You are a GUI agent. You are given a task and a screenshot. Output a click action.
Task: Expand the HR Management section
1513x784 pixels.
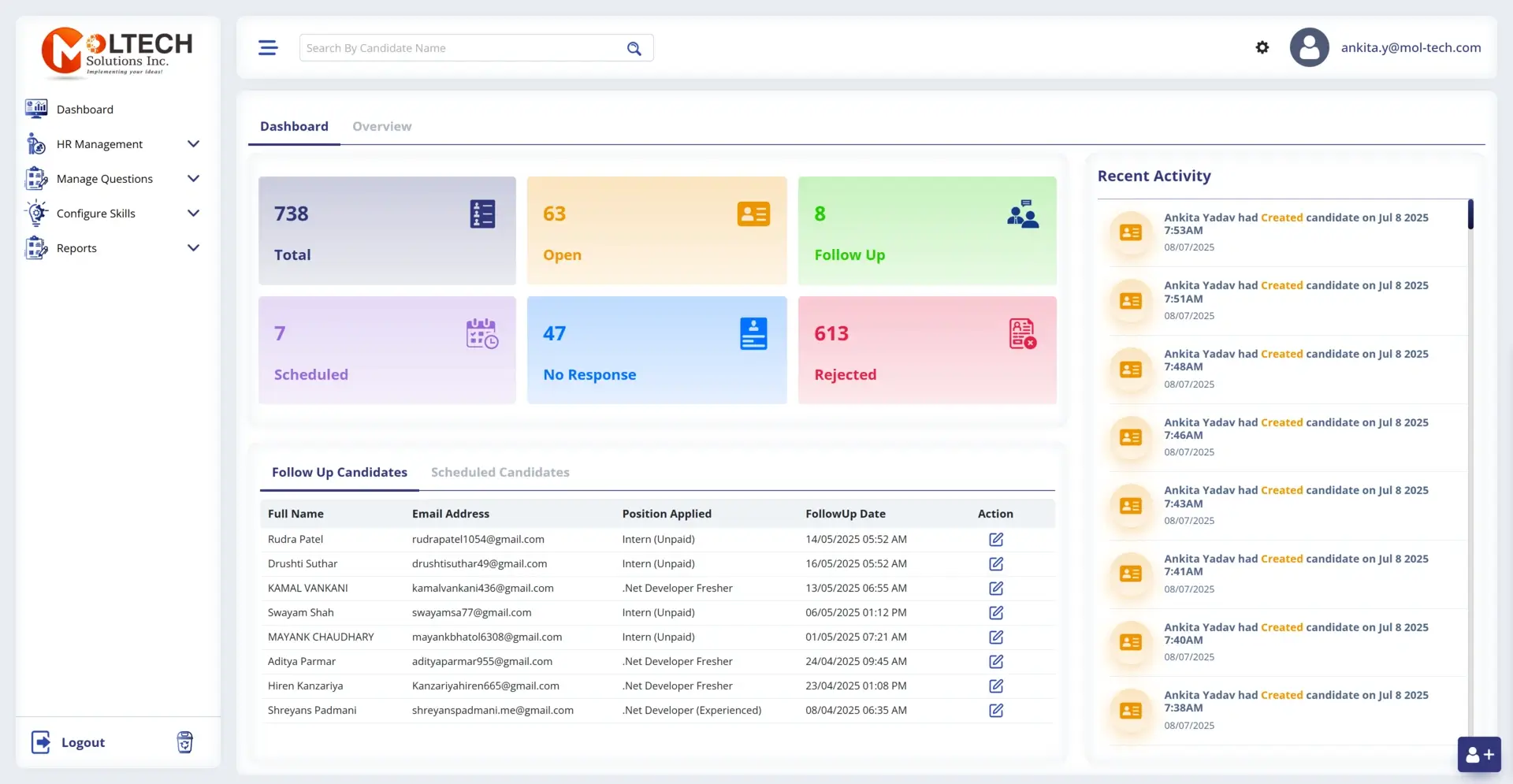pos(193,143)
